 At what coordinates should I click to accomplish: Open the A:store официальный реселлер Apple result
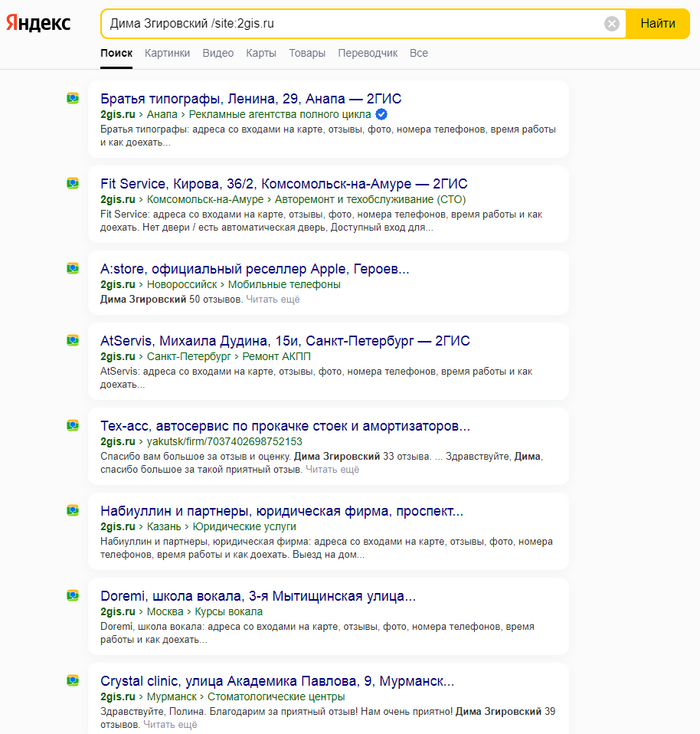[x=254, y=269]
